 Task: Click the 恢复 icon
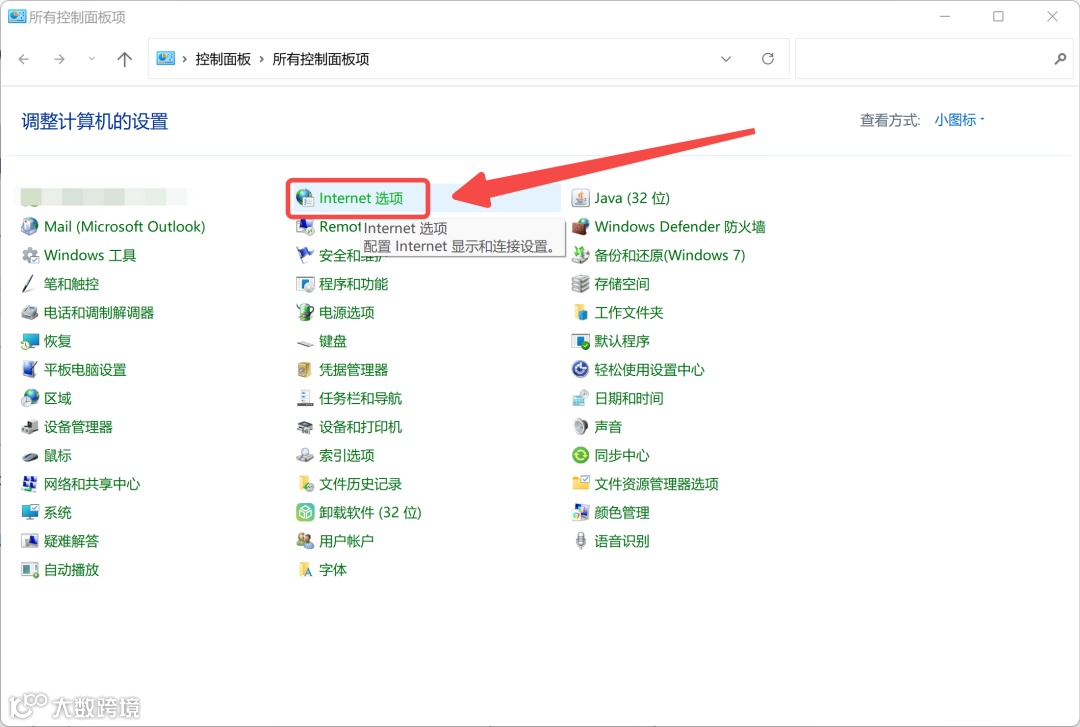[30, 341]
